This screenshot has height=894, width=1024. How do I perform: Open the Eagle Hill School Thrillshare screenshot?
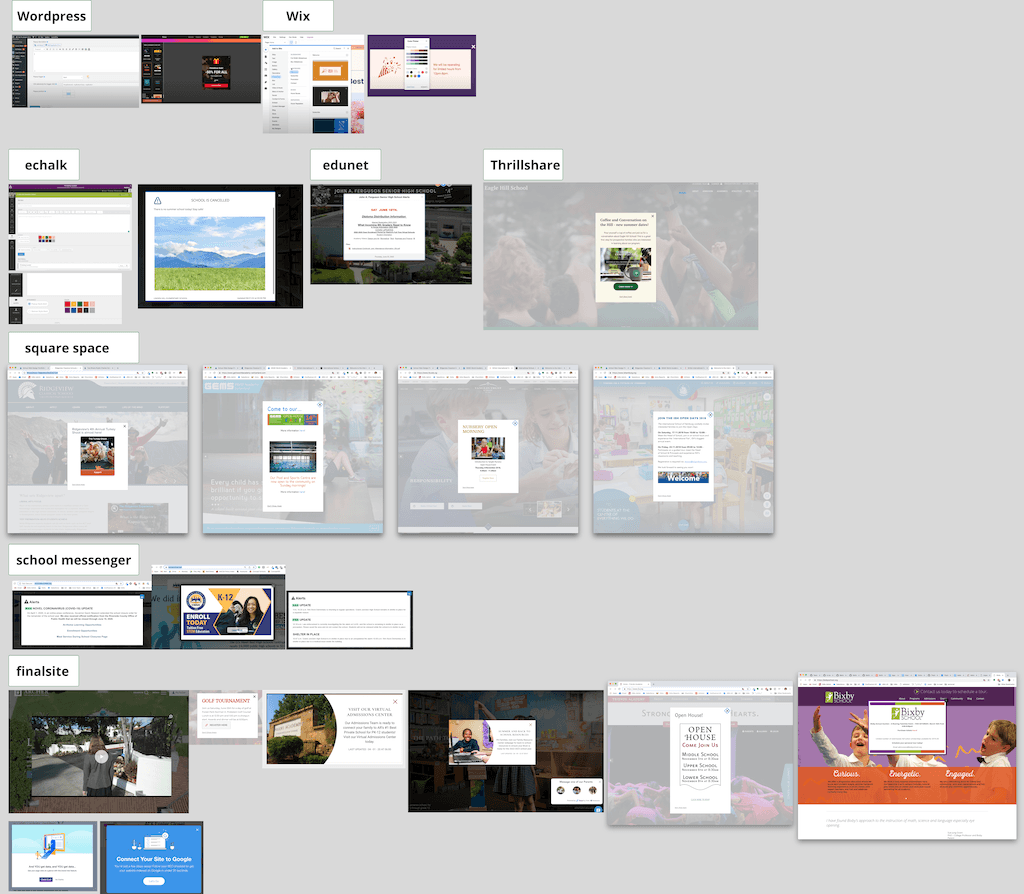pyautogui.click(x=620, y=256)
